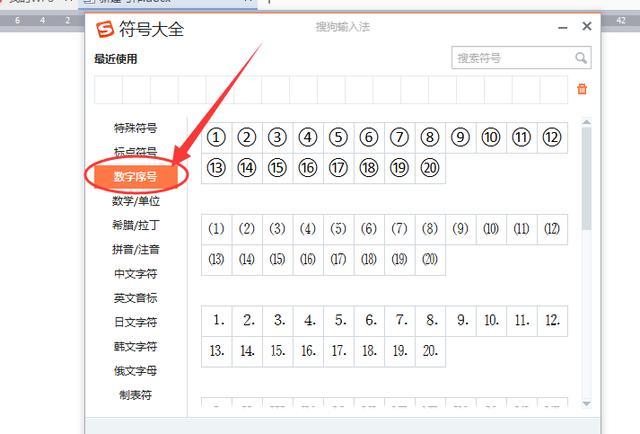Clear recent symbols with trash icon
Screen dimensions: 640x434
[582, 89]
